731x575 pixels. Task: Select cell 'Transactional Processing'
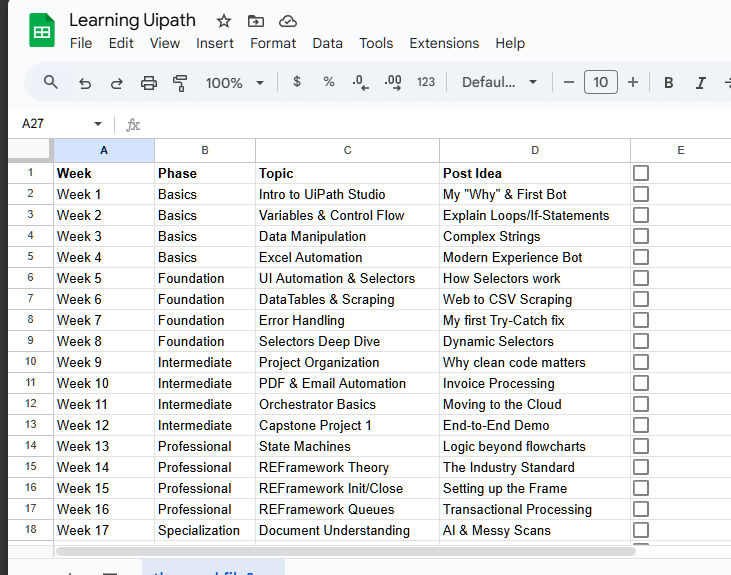pyautogui.click(x=535, y=509)
